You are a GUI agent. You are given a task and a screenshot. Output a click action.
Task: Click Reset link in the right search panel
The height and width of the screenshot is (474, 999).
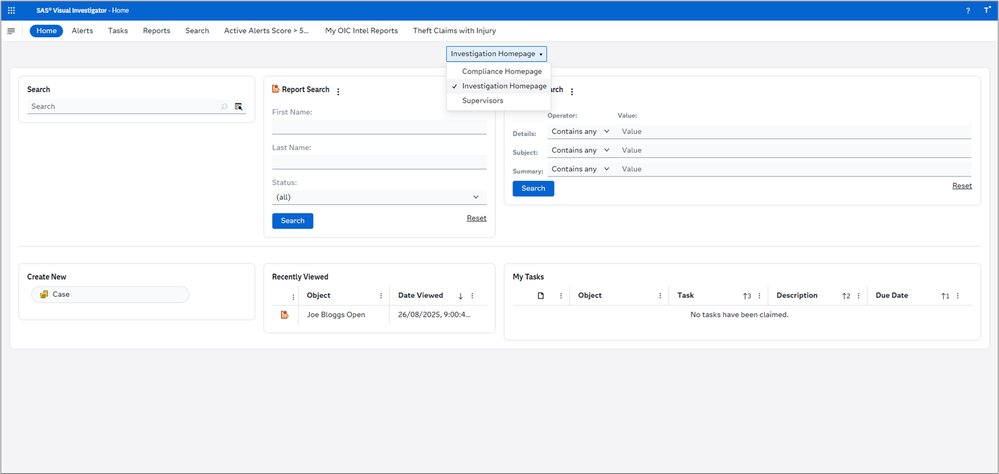(x=962, y=186)
